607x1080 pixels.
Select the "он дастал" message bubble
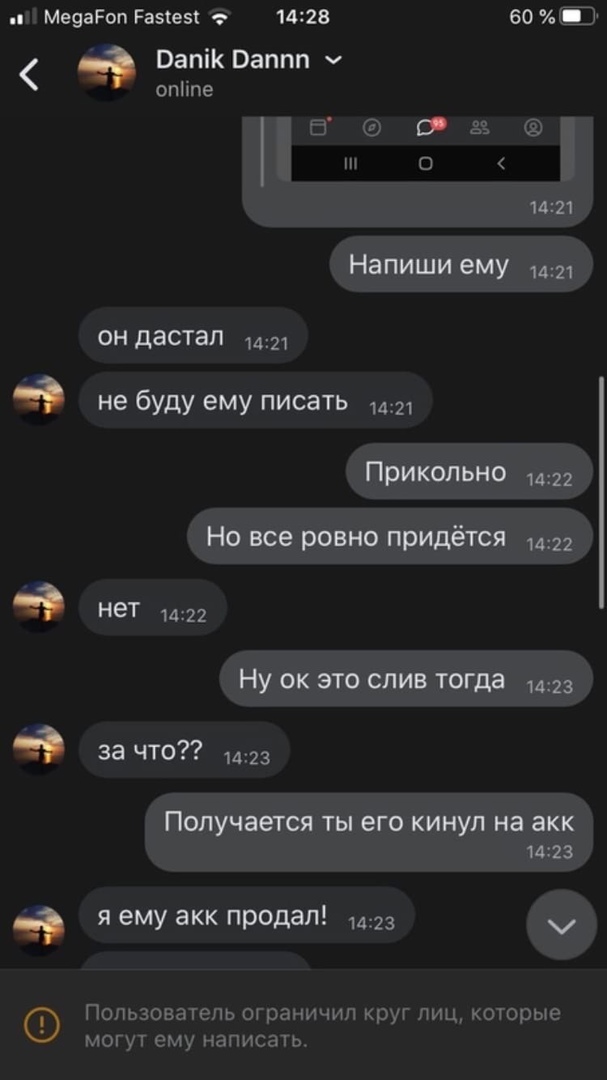(x=193, y=336)
